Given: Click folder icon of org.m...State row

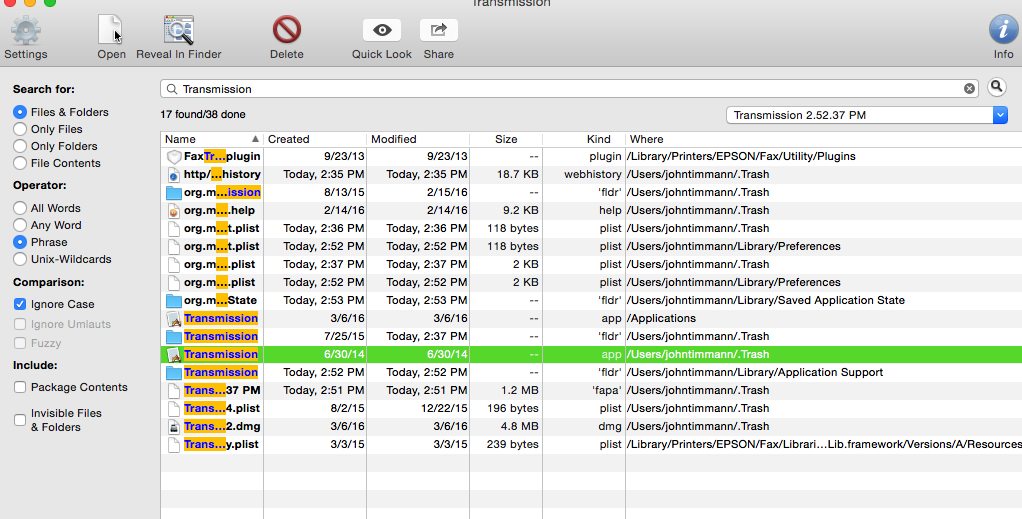Looking at the screenshot, I should 173,301.
